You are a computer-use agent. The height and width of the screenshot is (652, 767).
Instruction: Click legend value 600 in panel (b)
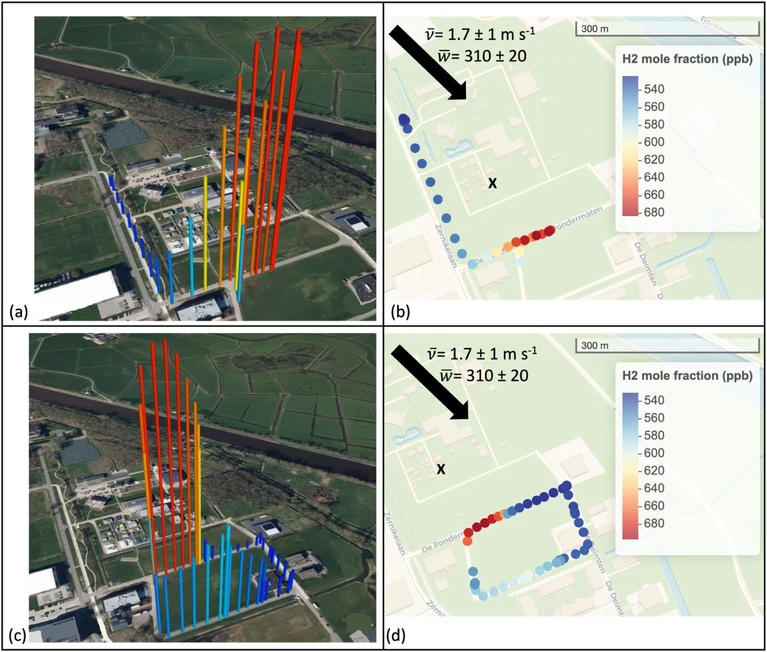pos(654,142)
